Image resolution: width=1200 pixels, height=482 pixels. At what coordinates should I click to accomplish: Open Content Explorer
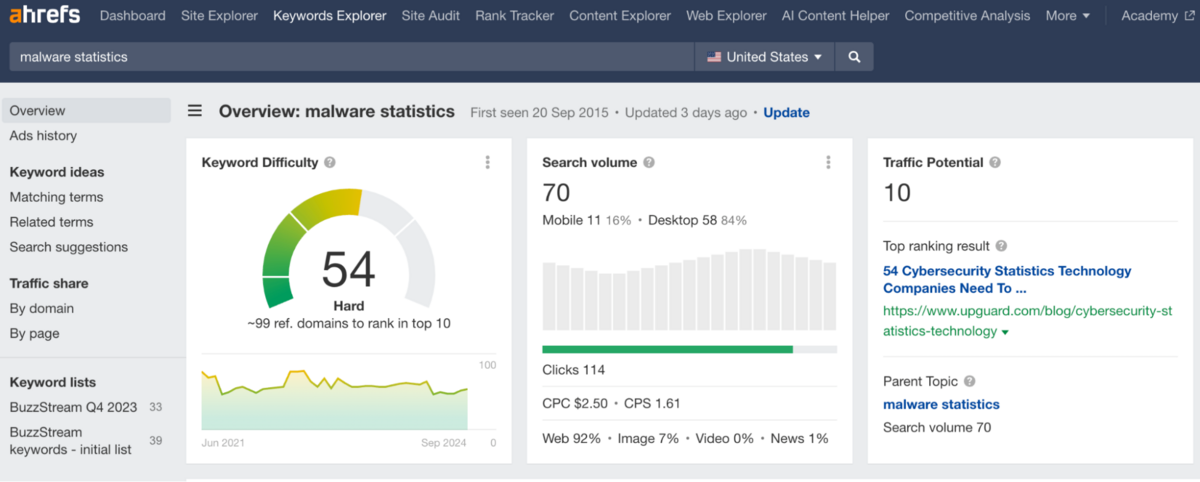pos(620,16)
